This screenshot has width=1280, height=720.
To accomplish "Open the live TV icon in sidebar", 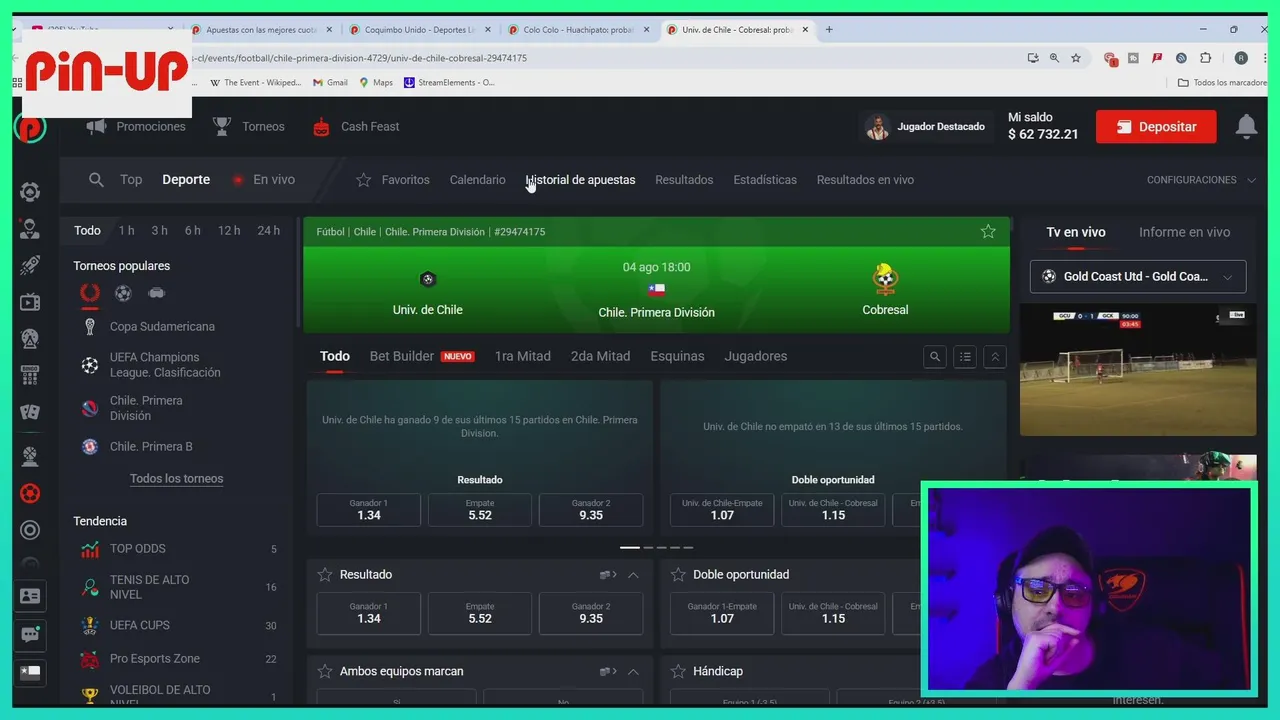I will (x=30, y=302).
